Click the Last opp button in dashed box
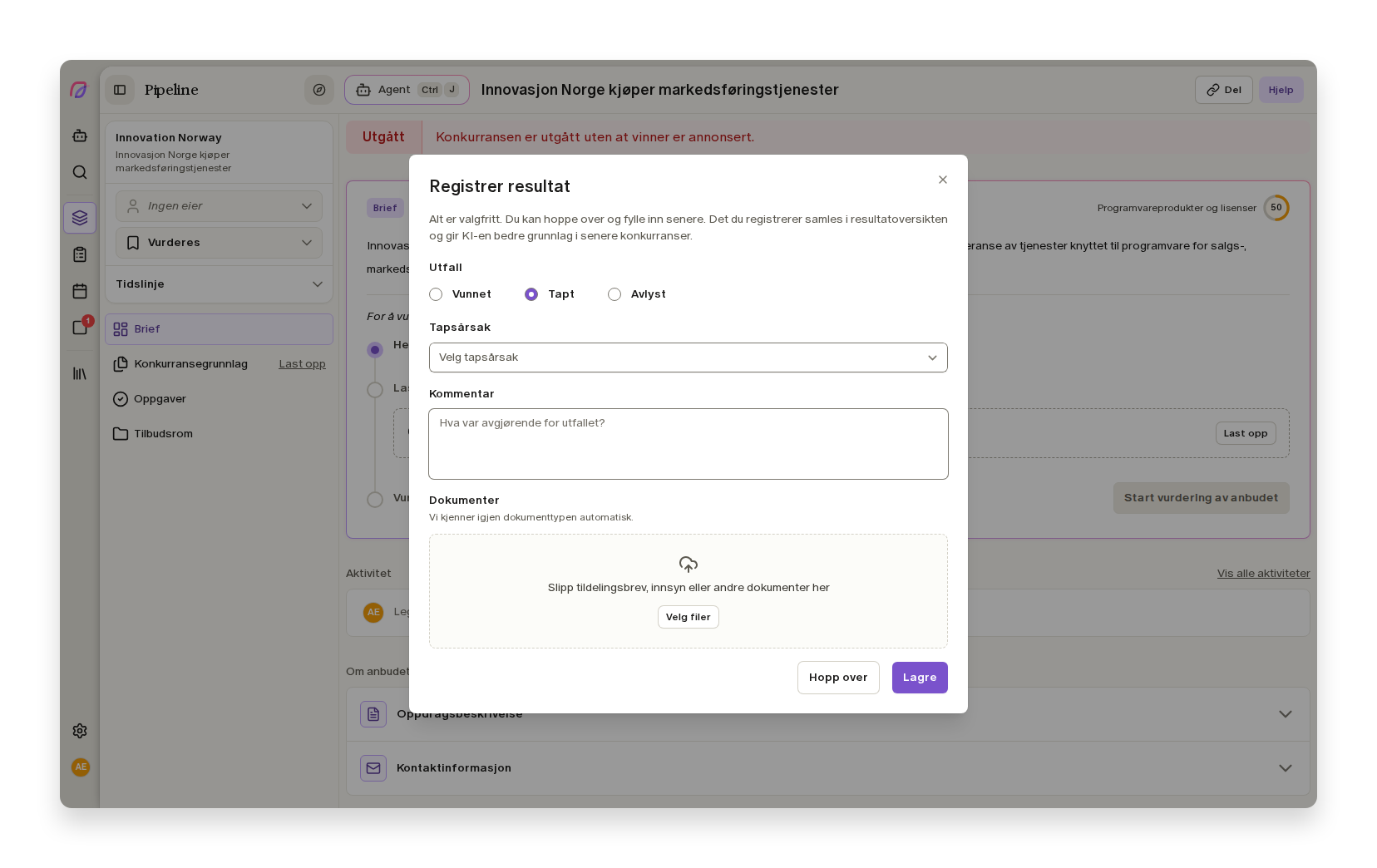This screenshot has height=868, width=1377. point(1246,433)
